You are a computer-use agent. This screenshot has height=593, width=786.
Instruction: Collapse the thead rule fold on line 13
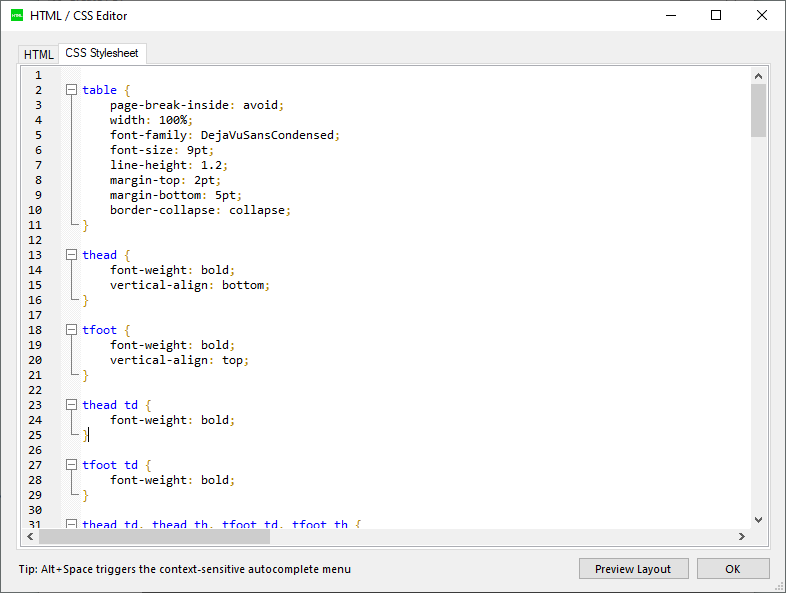72,255
